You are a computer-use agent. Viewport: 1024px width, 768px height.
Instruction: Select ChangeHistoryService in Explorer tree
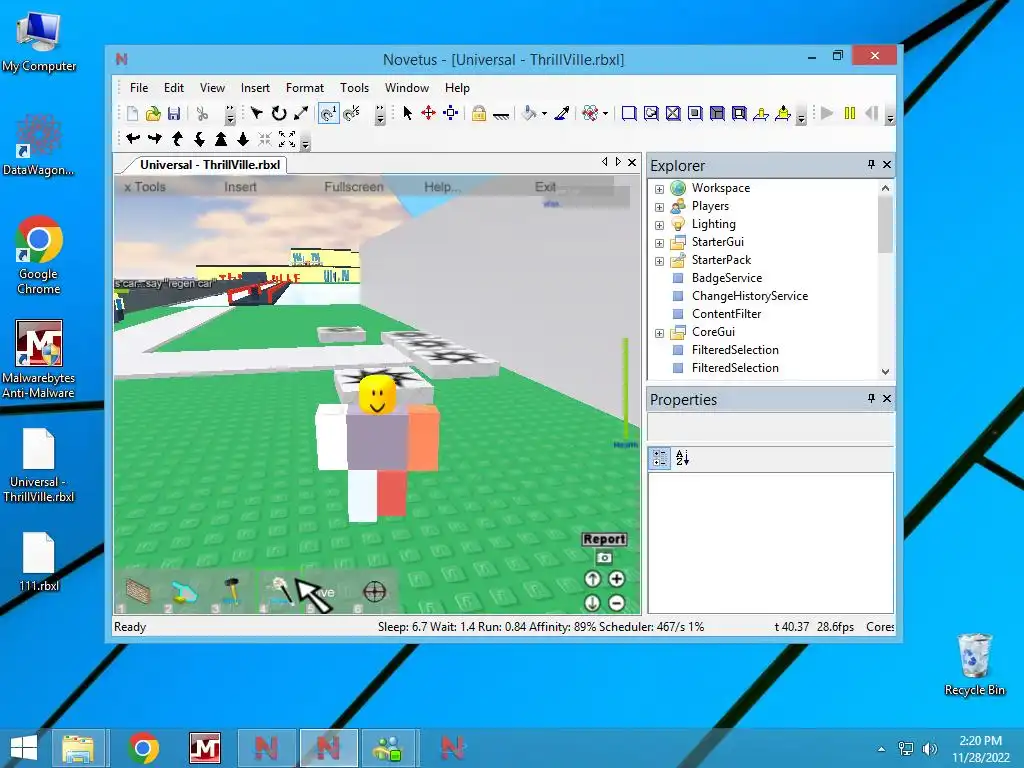coord(750,296)
